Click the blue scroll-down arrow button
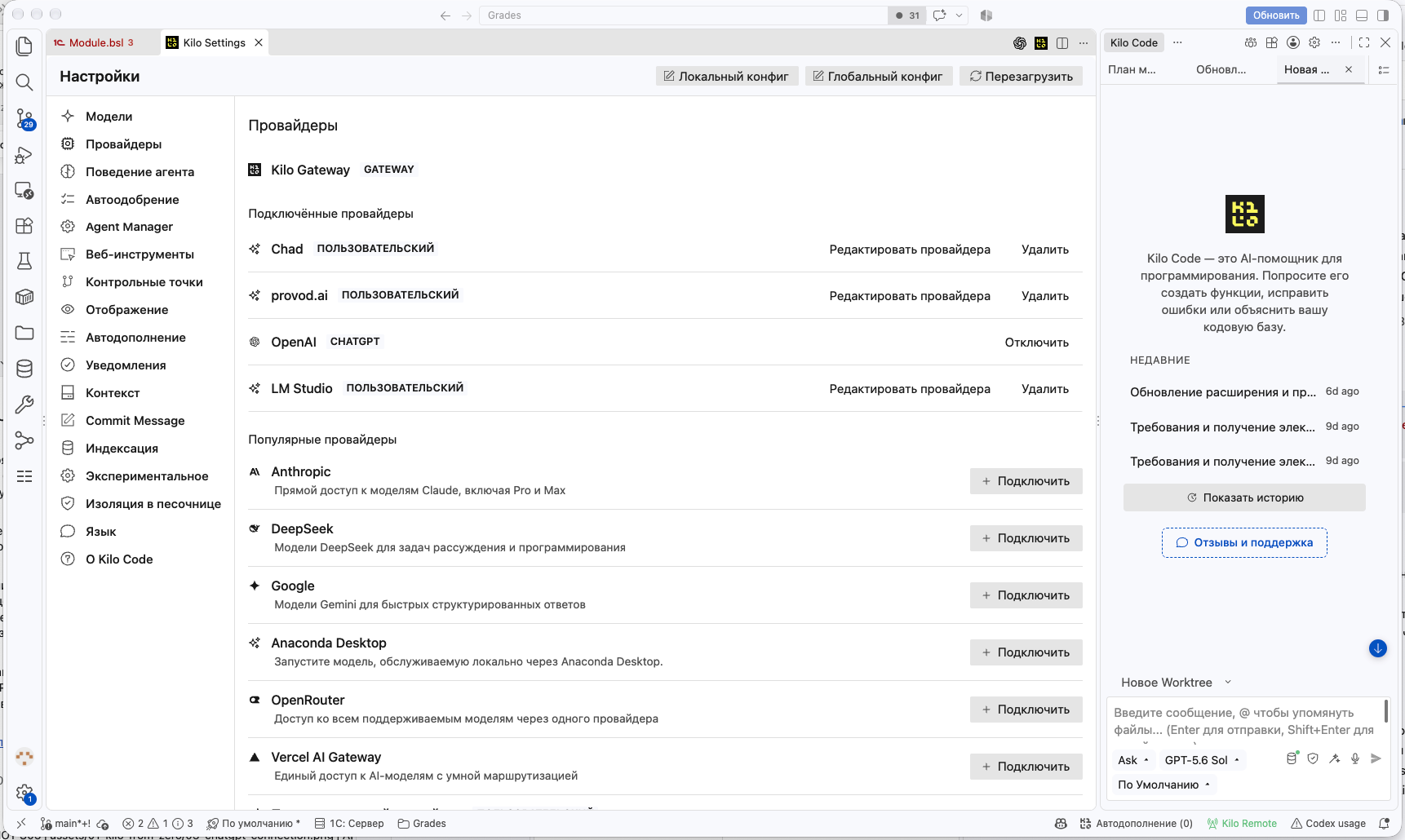Screen dimensions: 1405x840 (x=1378, y=648)
